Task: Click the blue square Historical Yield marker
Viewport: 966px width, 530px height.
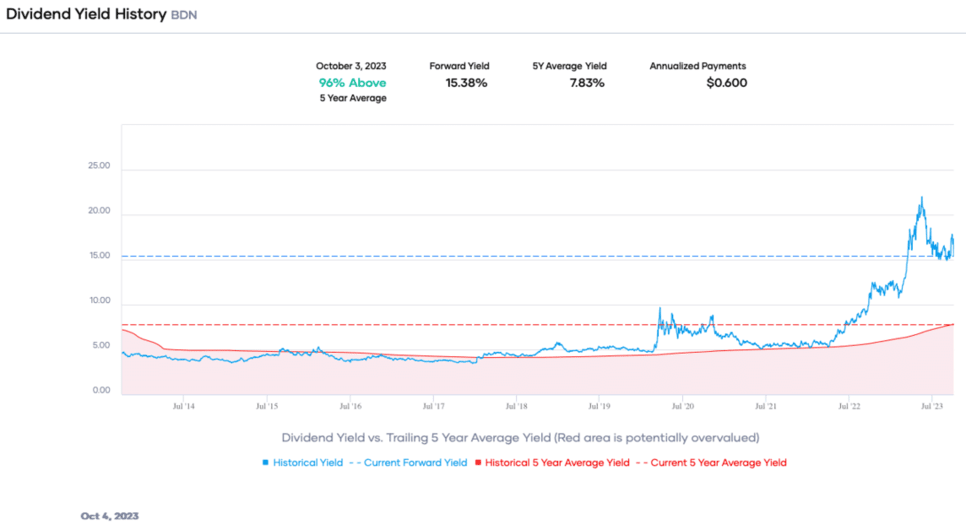Action: coord(265,463)
